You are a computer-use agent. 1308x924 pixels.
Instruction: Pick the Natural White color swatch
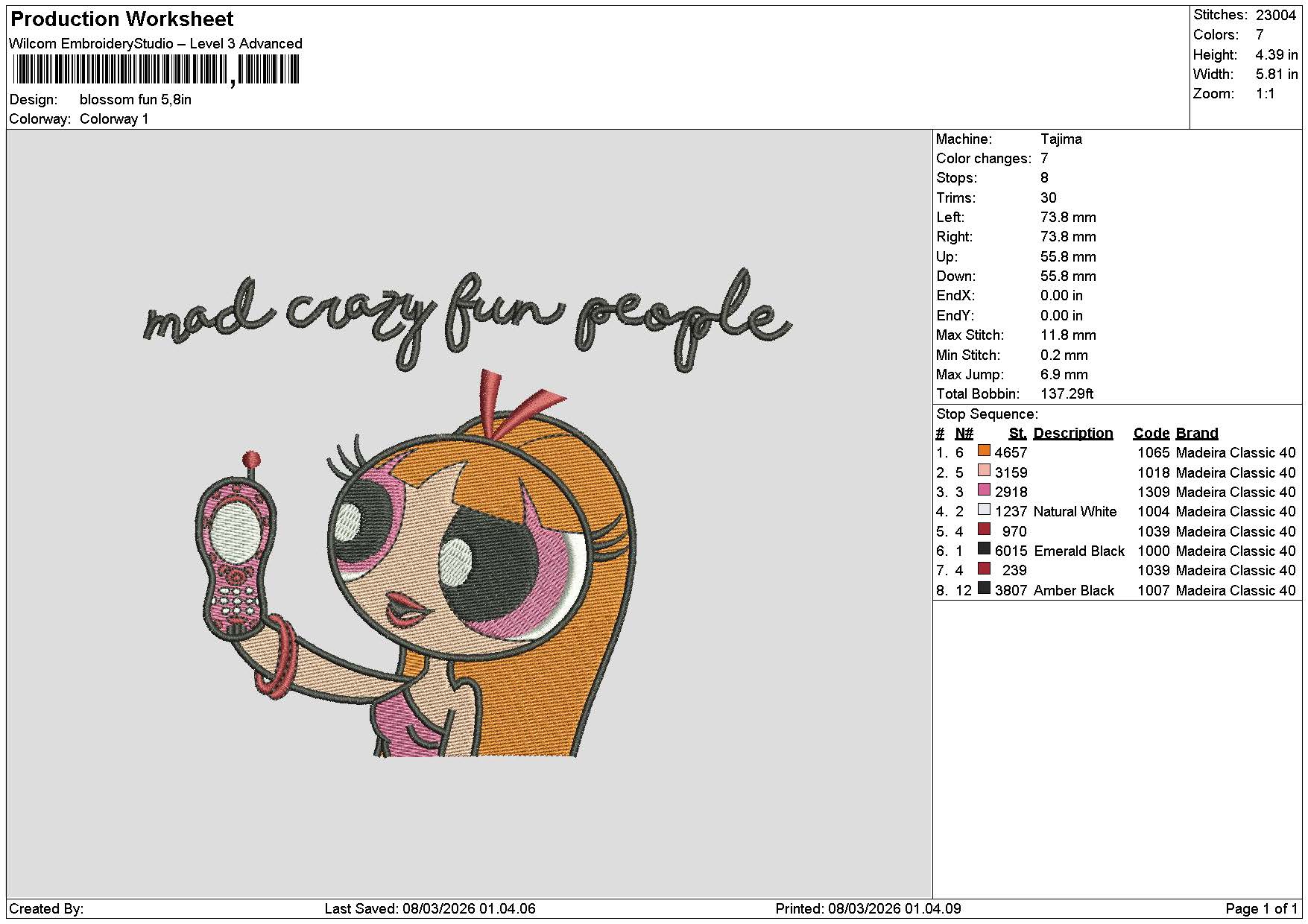(x=984, y=510)
